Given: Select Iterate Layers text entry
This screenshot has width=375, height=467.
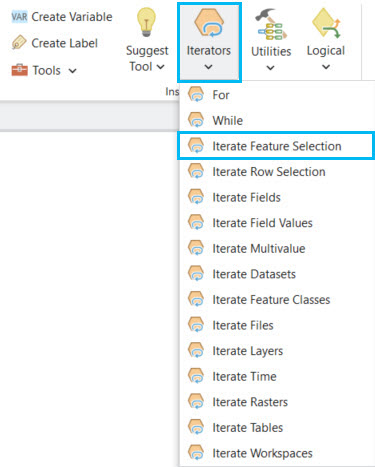Looking at the screenshot, I should pyautogui.click(x=248, y=351).
